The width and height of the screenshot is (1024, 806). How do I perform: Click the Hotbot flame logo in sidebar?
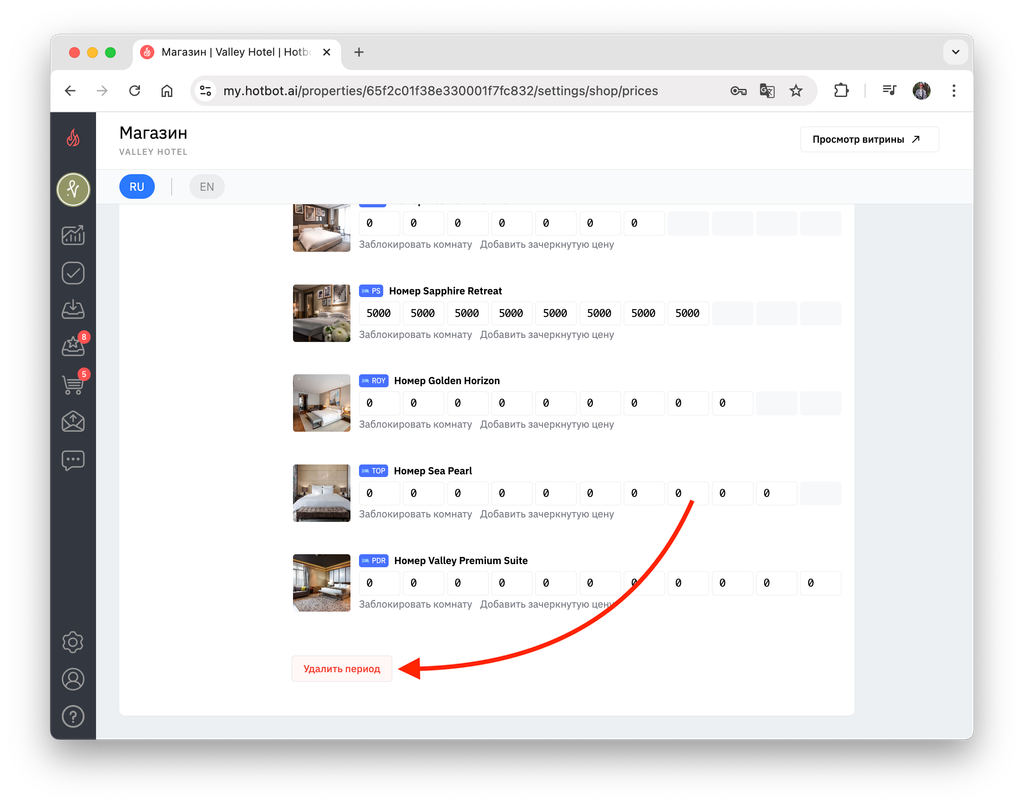[x=73, y=137]
